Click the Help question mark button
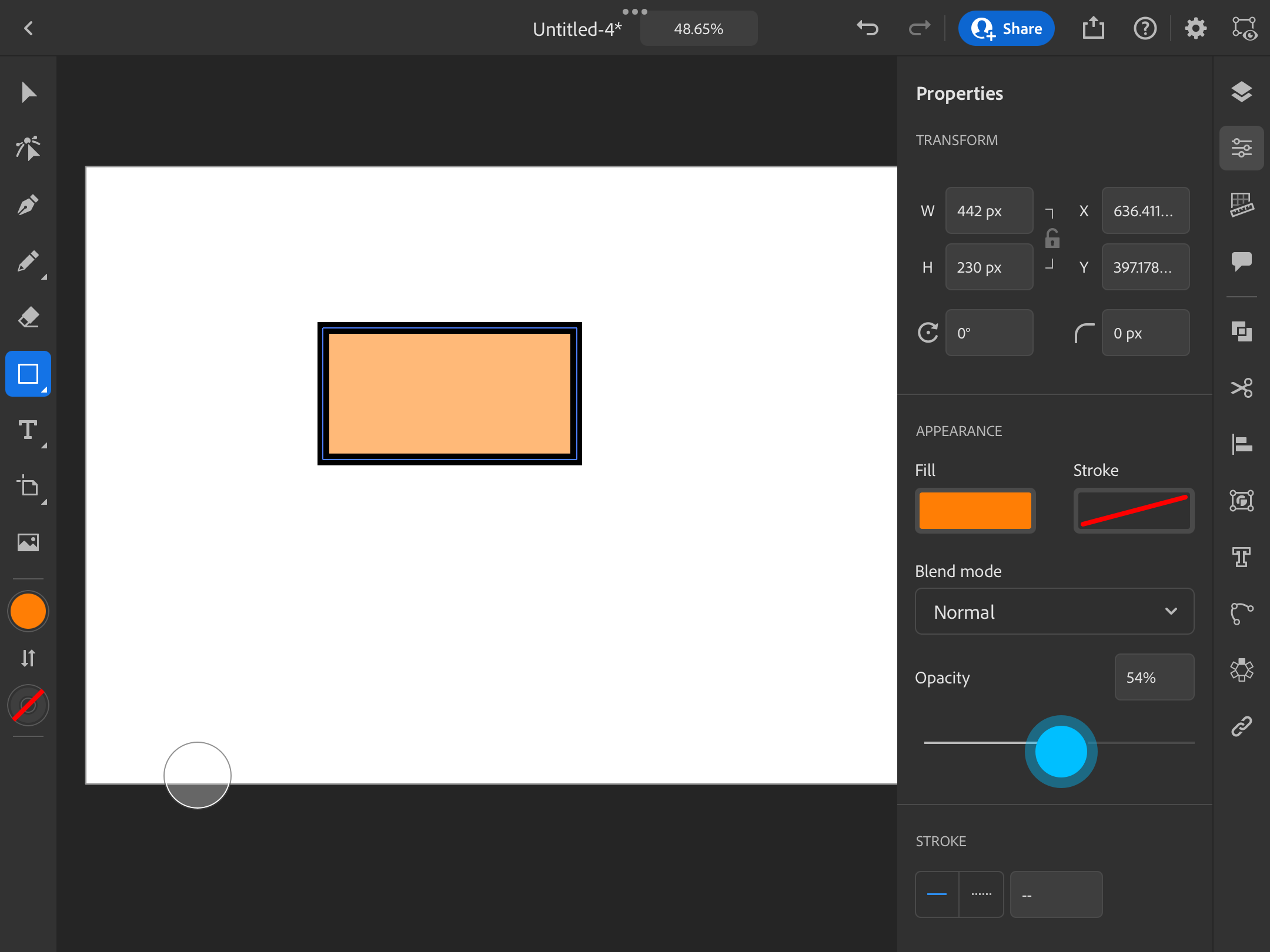Screen dimensions: 1270x952 point(1145,28)
